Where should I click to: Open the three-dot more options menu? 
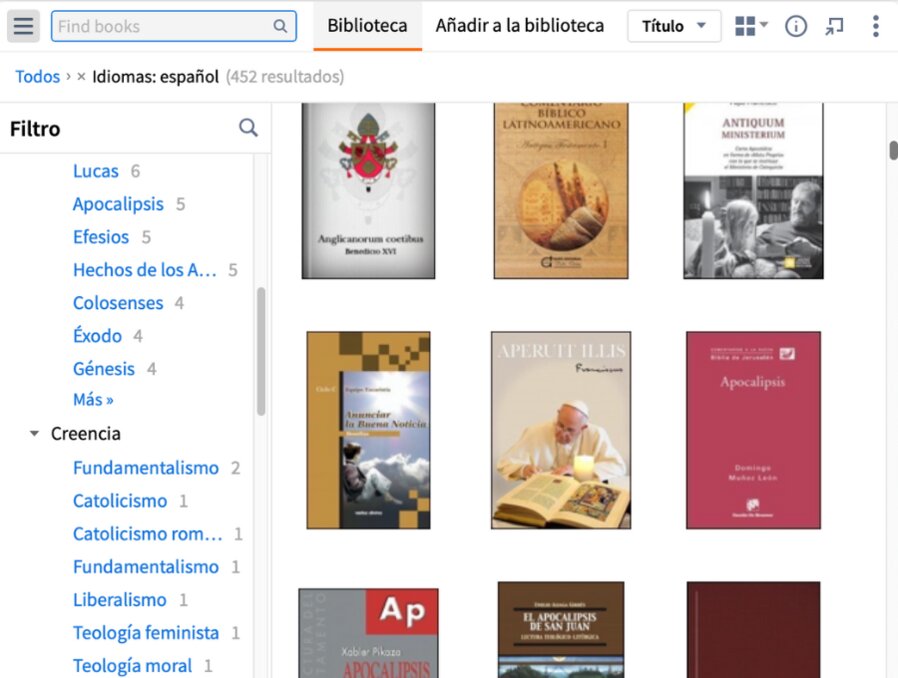tap(875, 26)
